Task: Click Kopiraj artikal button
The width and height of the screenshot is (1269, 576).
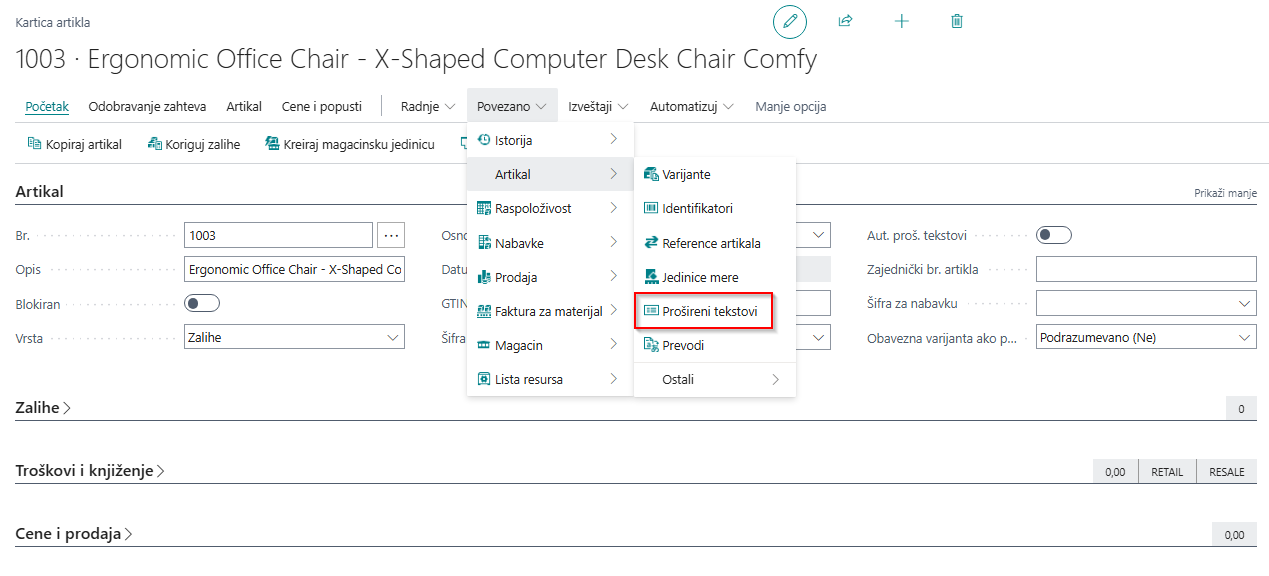Action: pyautogui.click(x=75, y=144)
